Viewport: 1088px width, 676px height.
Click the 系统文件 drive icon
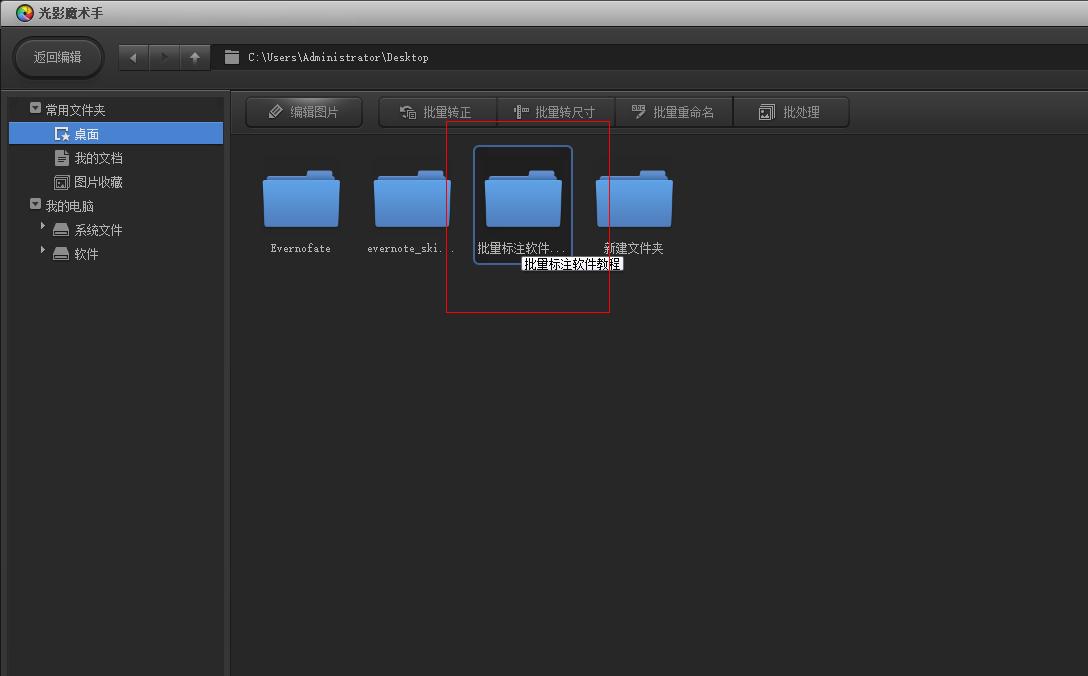pyautogui.click(x=61, y=230)
